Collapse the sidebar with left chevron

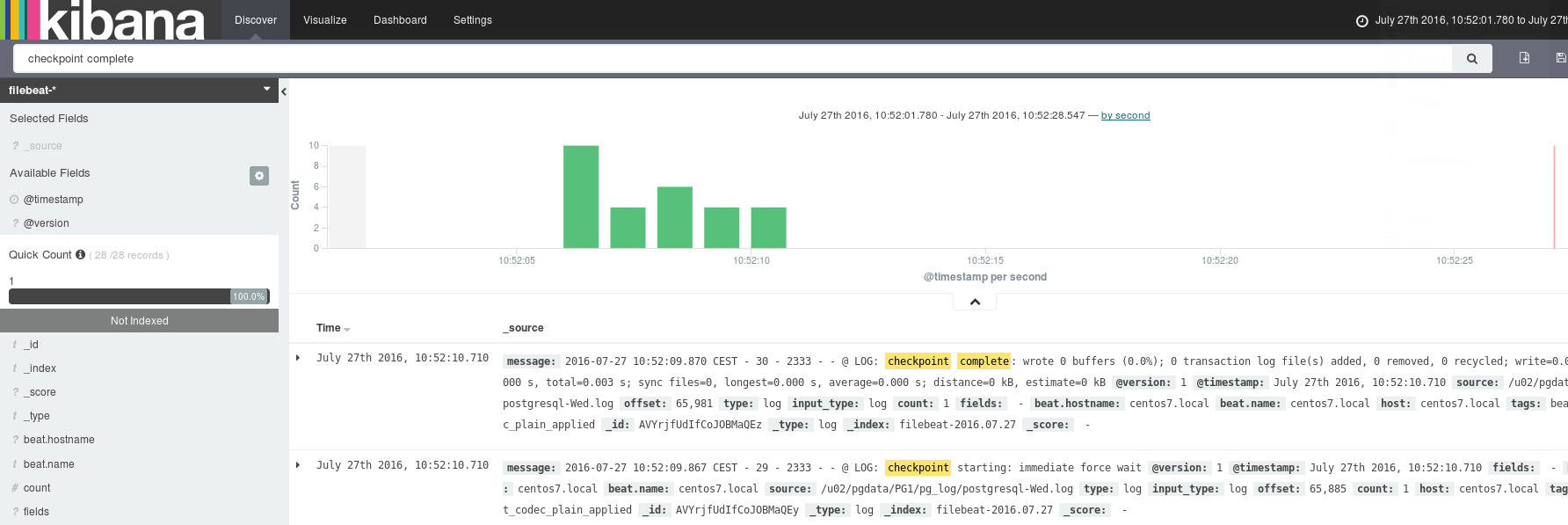pos(284,91)
